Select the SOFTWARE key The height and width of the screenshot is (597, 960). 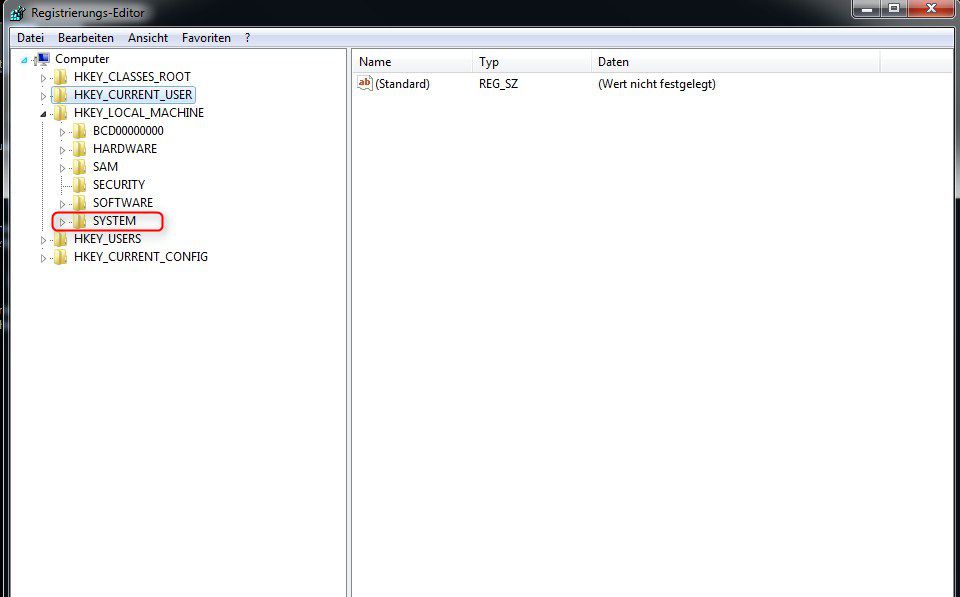click(125, 202)
